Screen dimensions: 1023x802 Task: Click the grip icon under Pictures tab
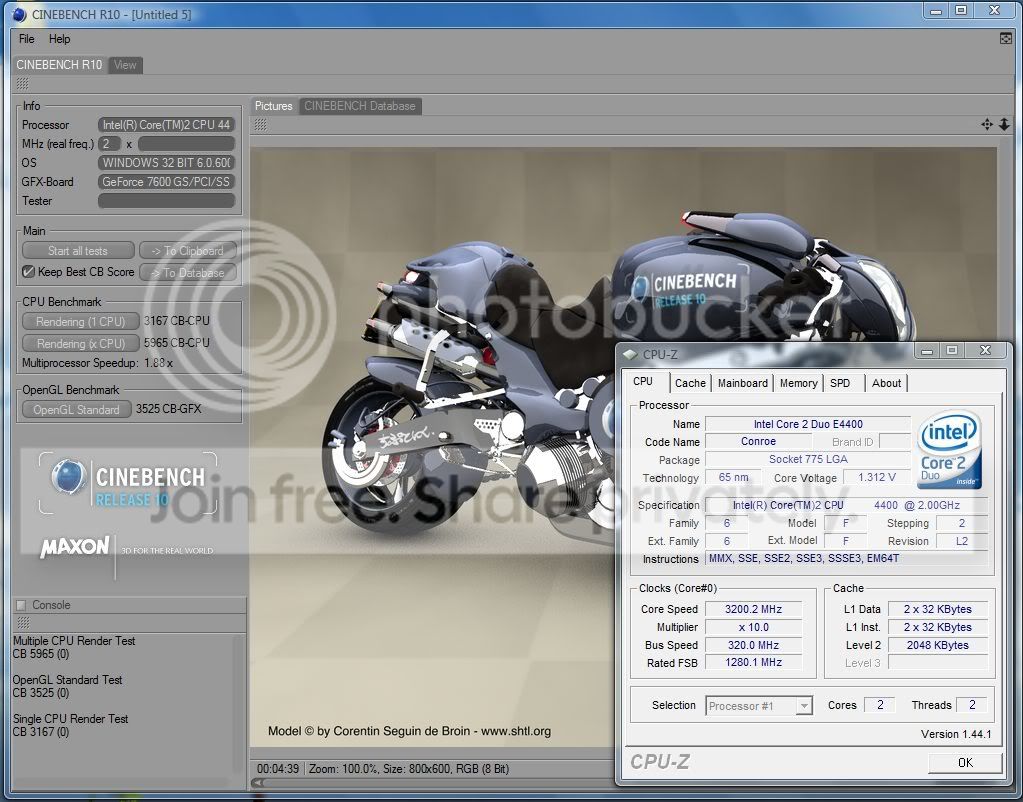point(260,124)
